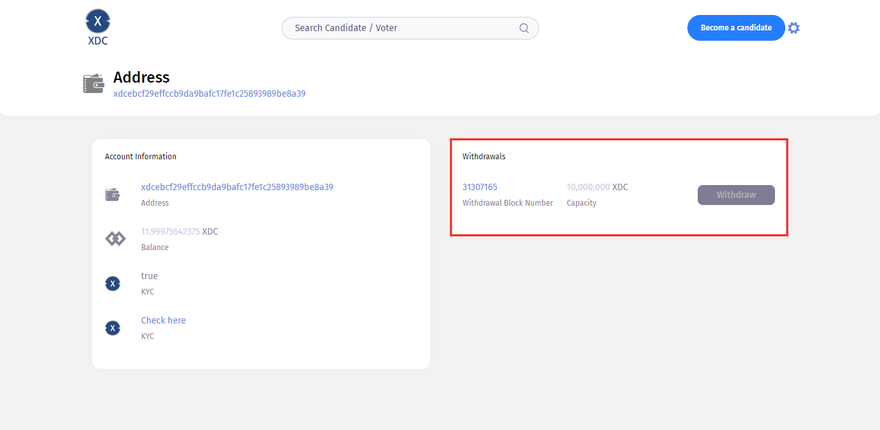
Task: Click the wallet icon beside Address heading
Action: (x=94, y=84)
